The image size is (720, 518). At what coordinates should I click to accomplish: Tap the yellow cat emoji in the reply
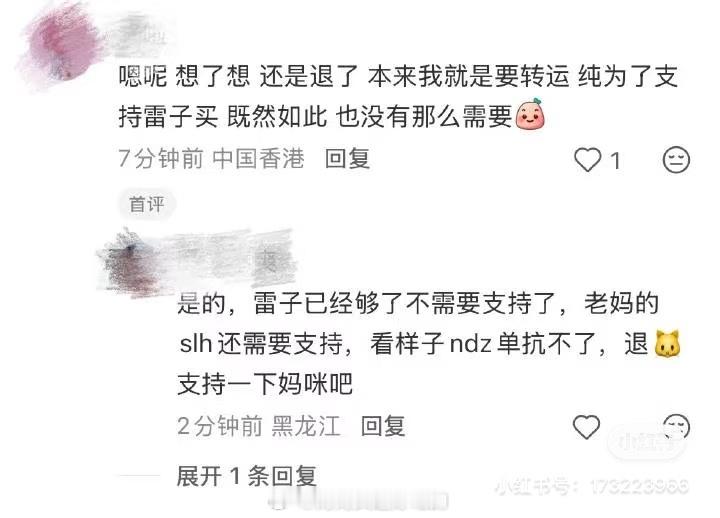pos(667,343)
